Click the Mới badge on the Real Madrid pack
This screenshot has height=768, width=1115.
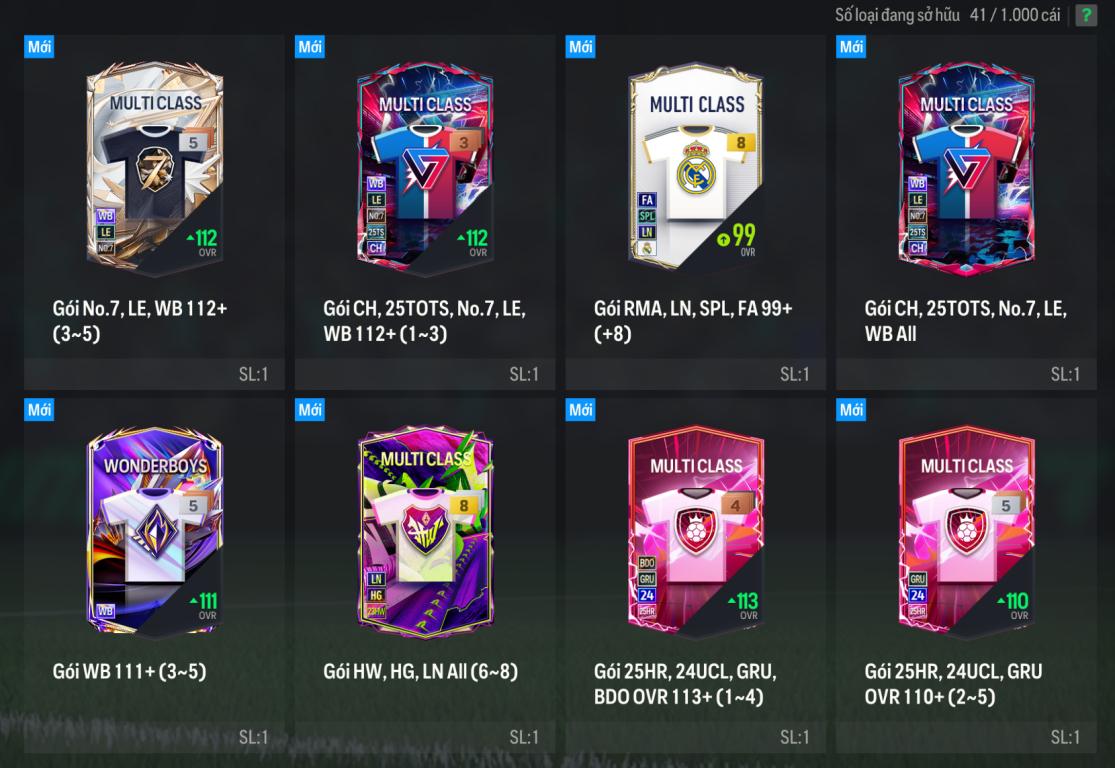580,47
